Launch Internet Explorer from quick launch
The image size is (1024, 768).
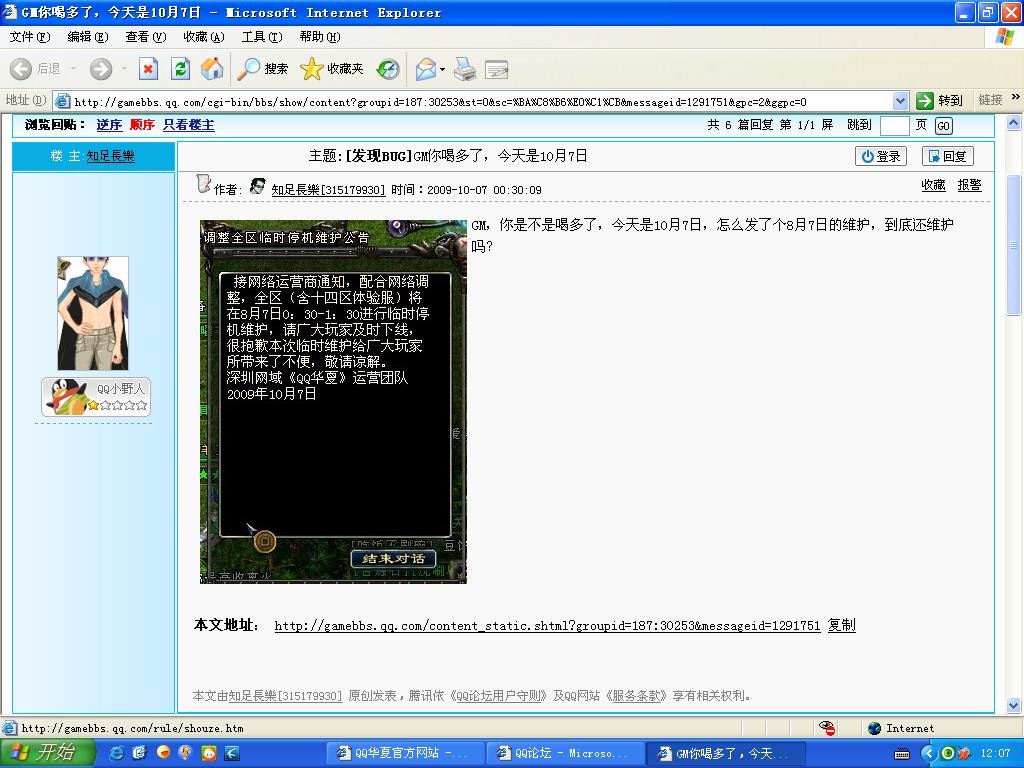point(117,753)
